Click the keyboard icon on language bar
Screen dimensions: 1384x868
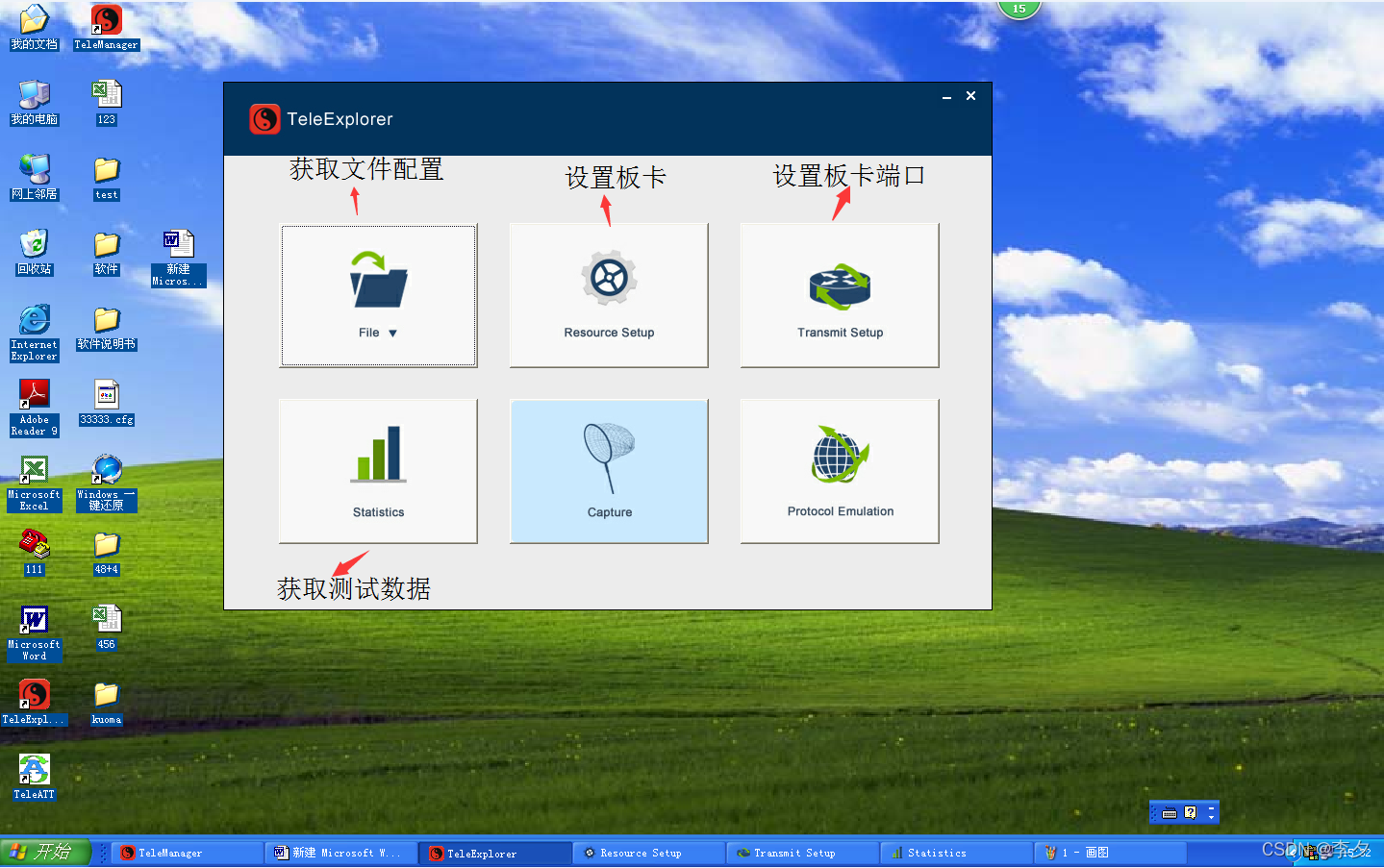click(x=1170, y=812)
